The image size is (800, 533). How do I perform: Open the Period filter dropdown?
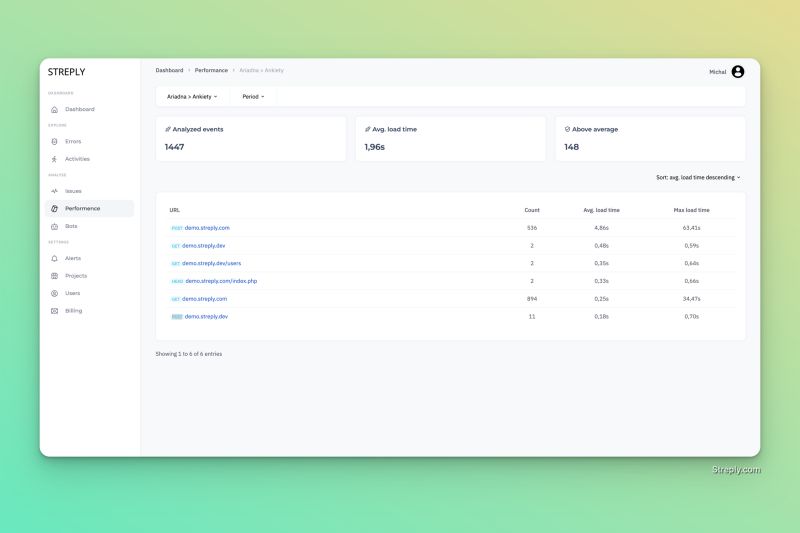pos(253,96)
